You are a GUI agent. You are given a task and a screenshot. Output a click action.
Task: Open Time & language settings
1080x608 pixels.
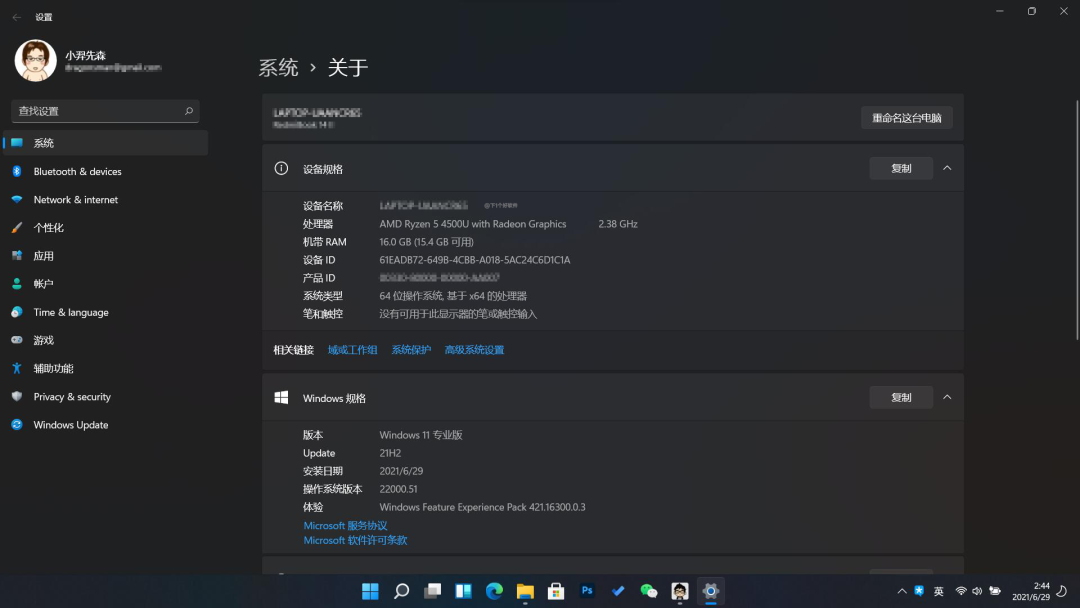pos(105,312)
